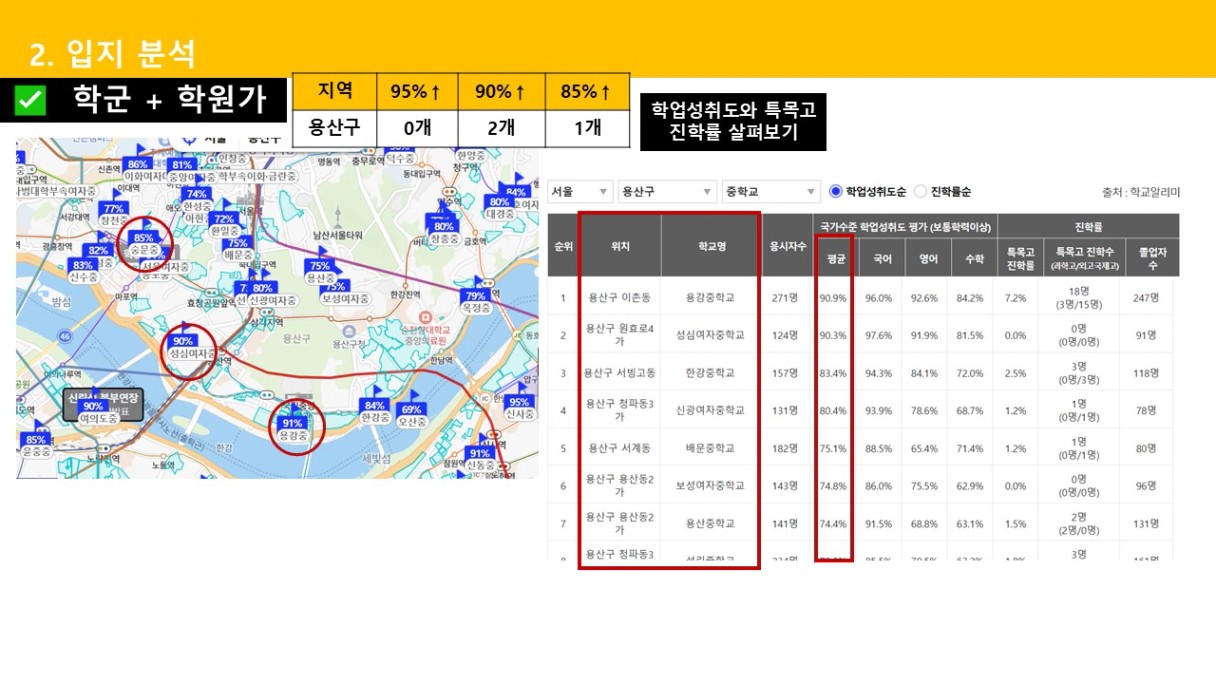Screen dimensions: 1216x684
Task: Click the 83.4% average cell
Action: click(833, 373)
